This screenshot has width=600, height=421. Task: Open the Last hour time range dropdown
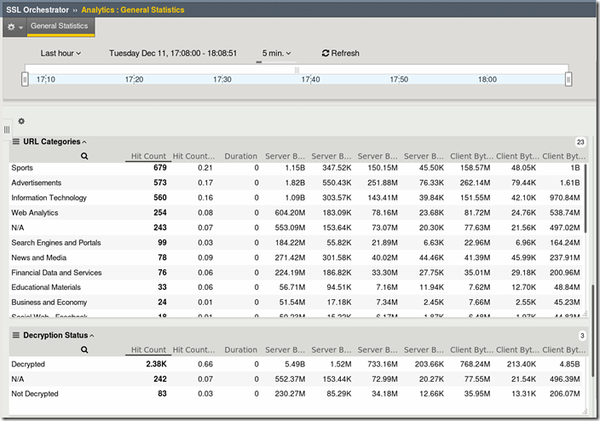tap(61, 53)
